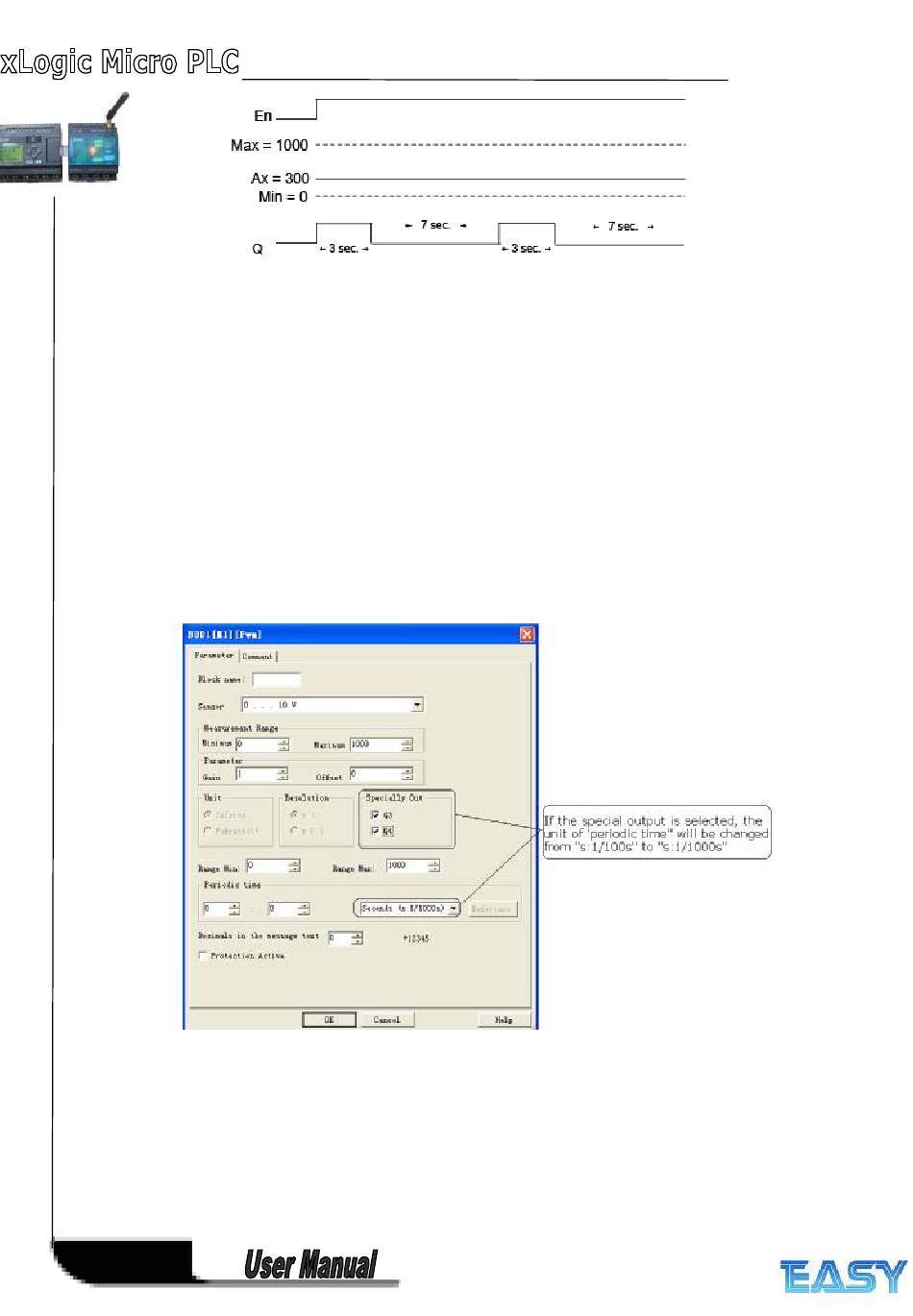
Task: Click the Range Max spinner arrows
Action: click(x=434, y=865)
